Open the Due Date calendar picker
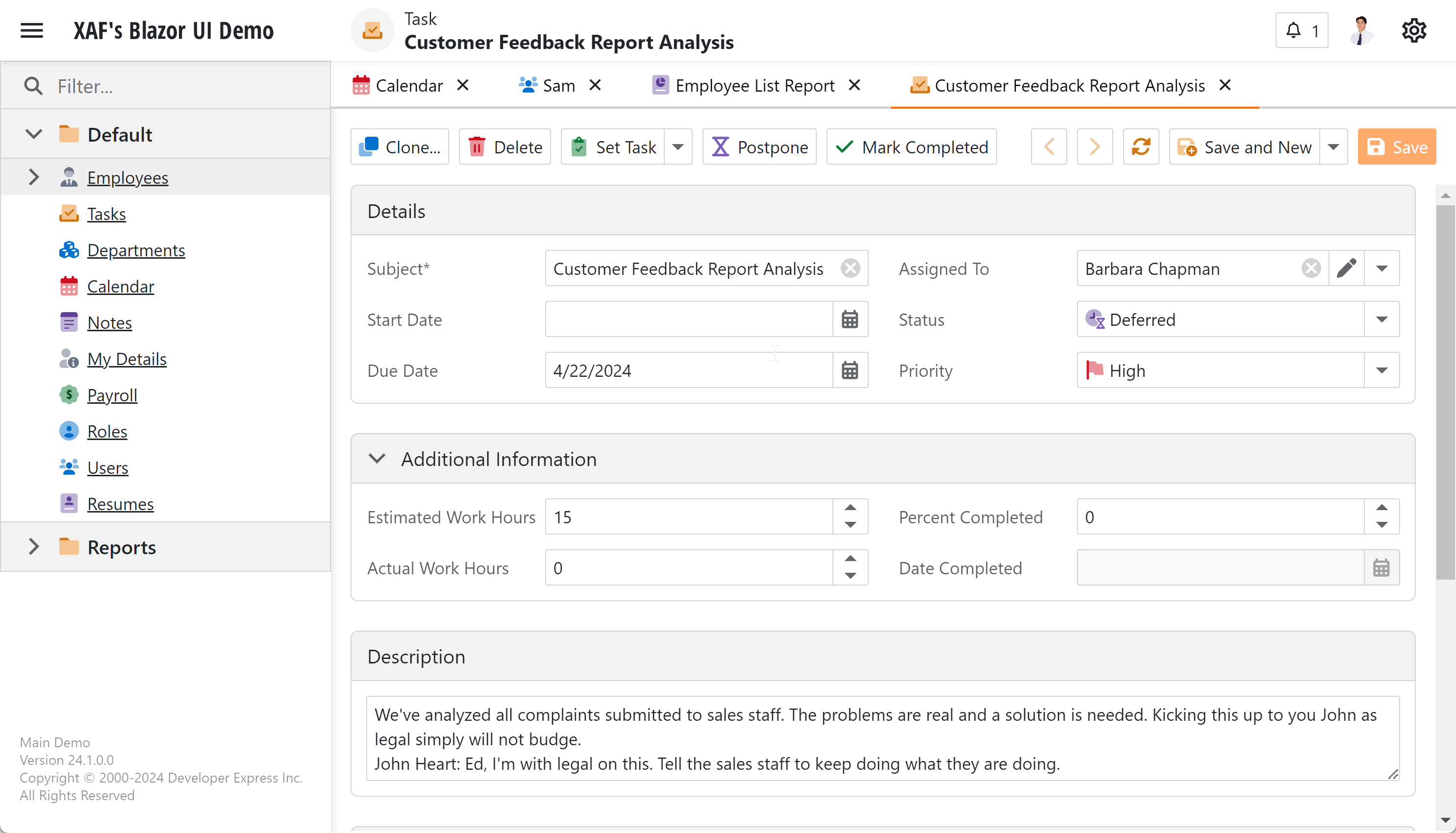Screen dimensions: 1456x833 [849, 371]
